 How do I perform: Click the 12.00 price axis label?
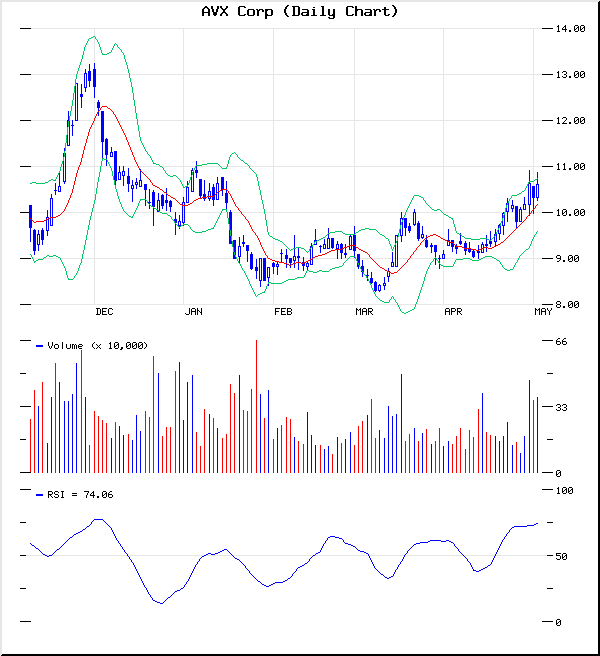(x=570, y=120)
